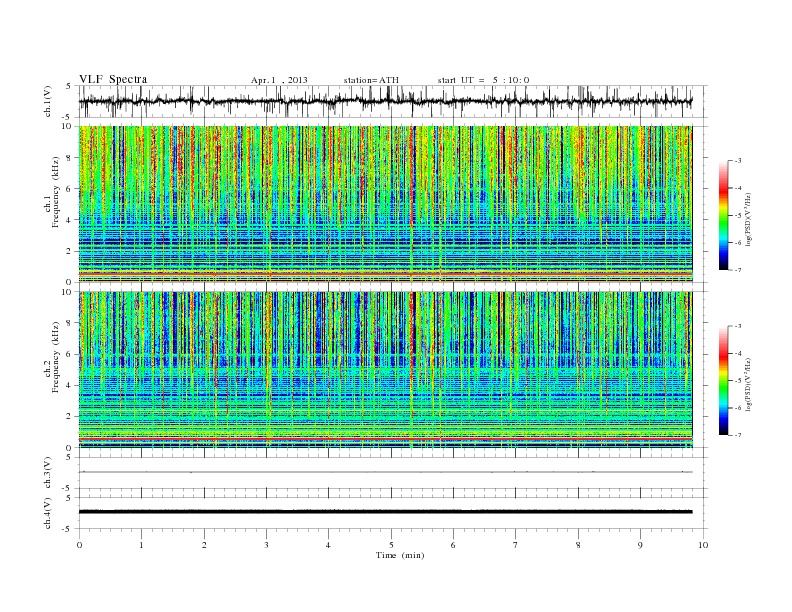Click the "4" tick on the time axis
This screenshot has height=612, width=792.
328,545
